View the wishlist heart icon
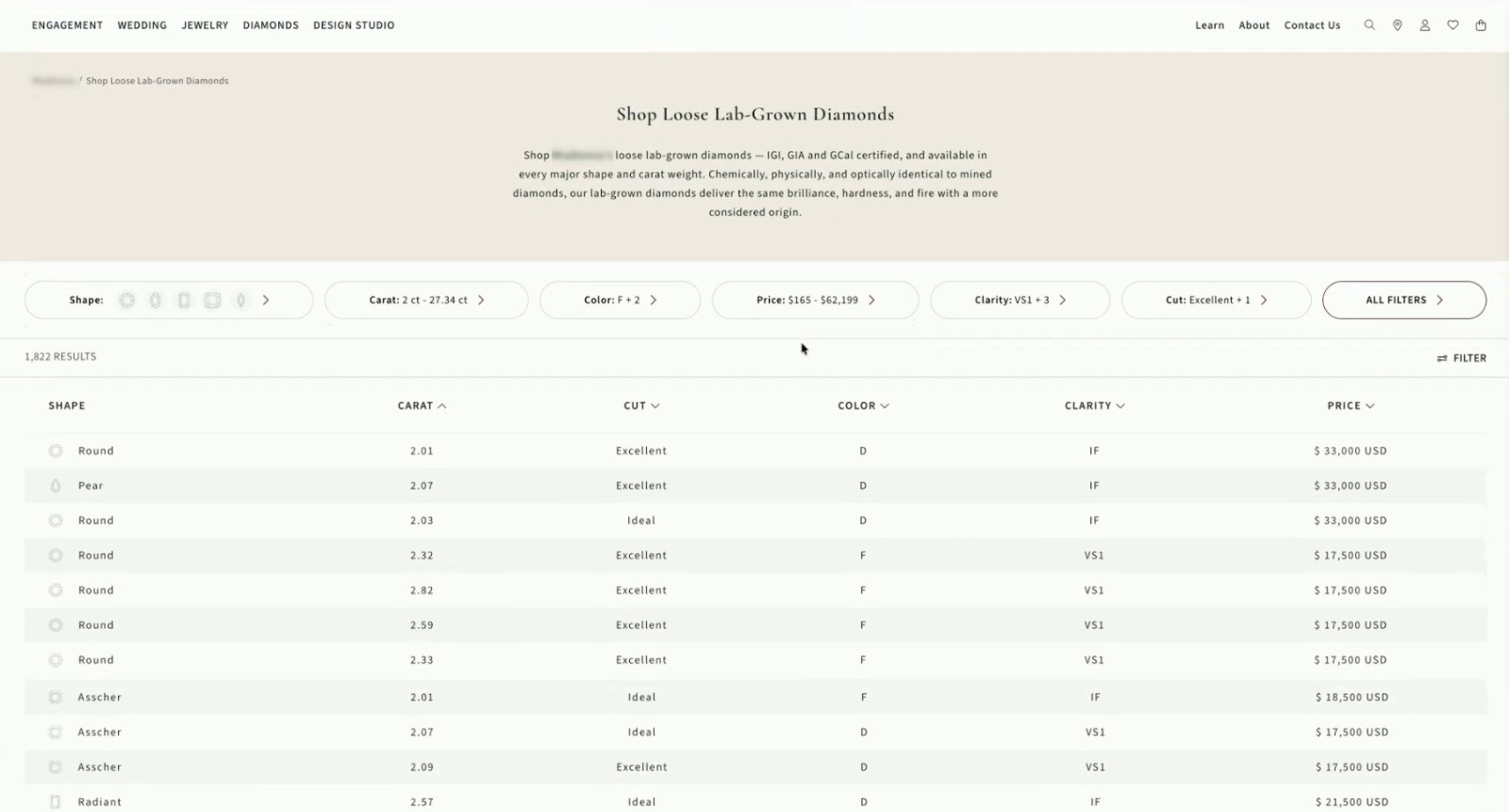 (x=1452, y=25)
